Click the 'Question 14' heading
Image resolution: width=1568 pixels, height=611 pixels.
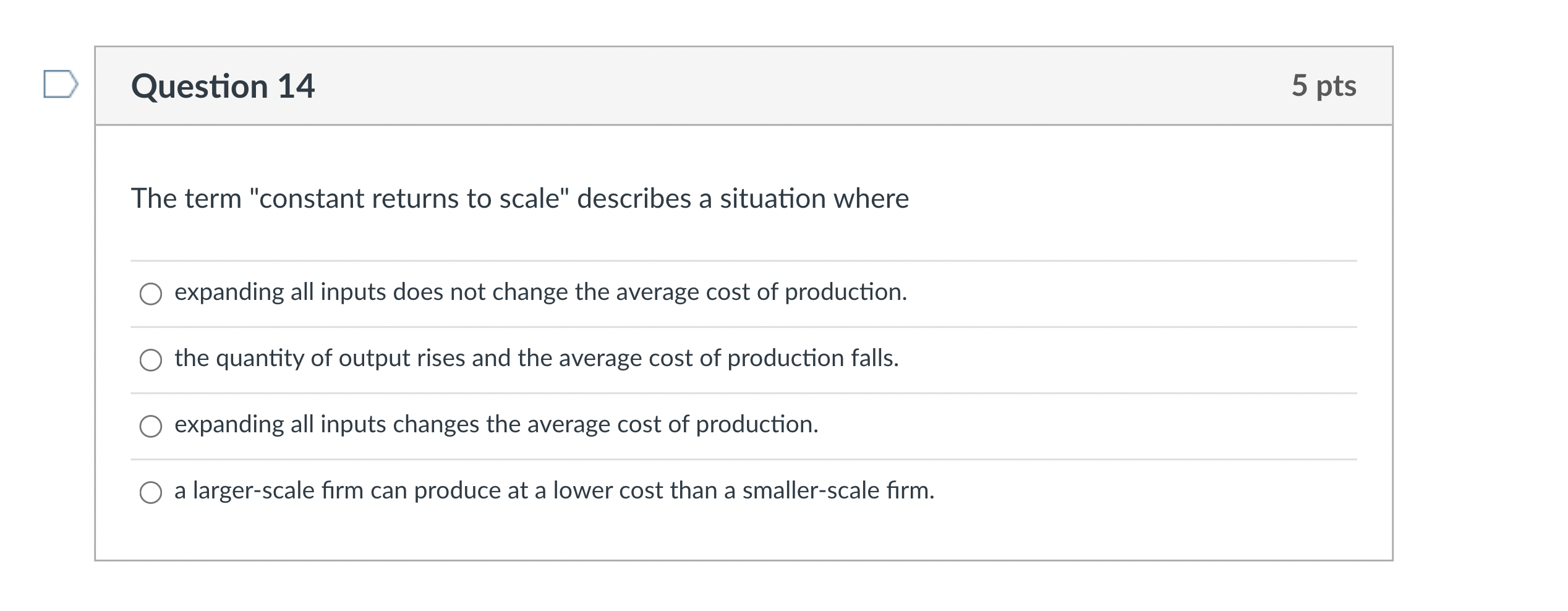pyautogui.click(x=223, y=86)
